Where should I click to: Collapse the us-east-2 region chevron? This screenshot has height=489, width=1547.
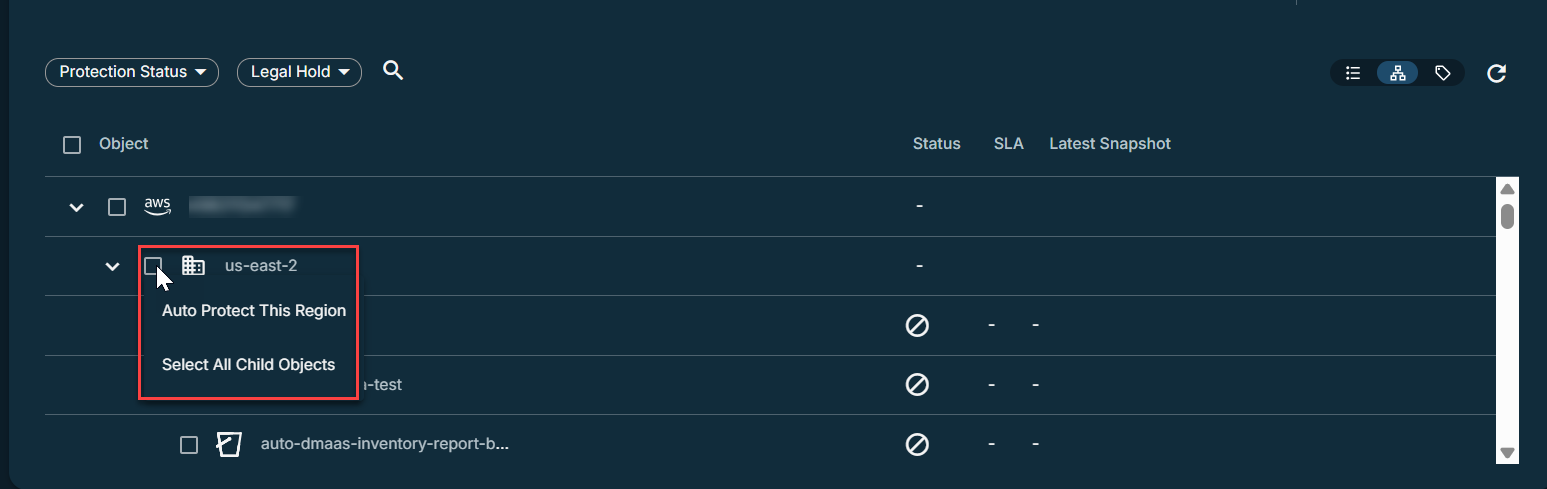pos(113,267)
